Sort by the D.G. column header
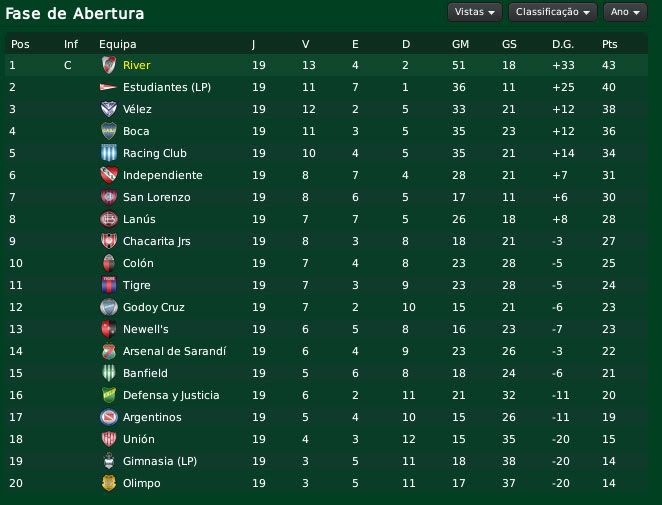The image size is (662, 505). pos(562,44)
